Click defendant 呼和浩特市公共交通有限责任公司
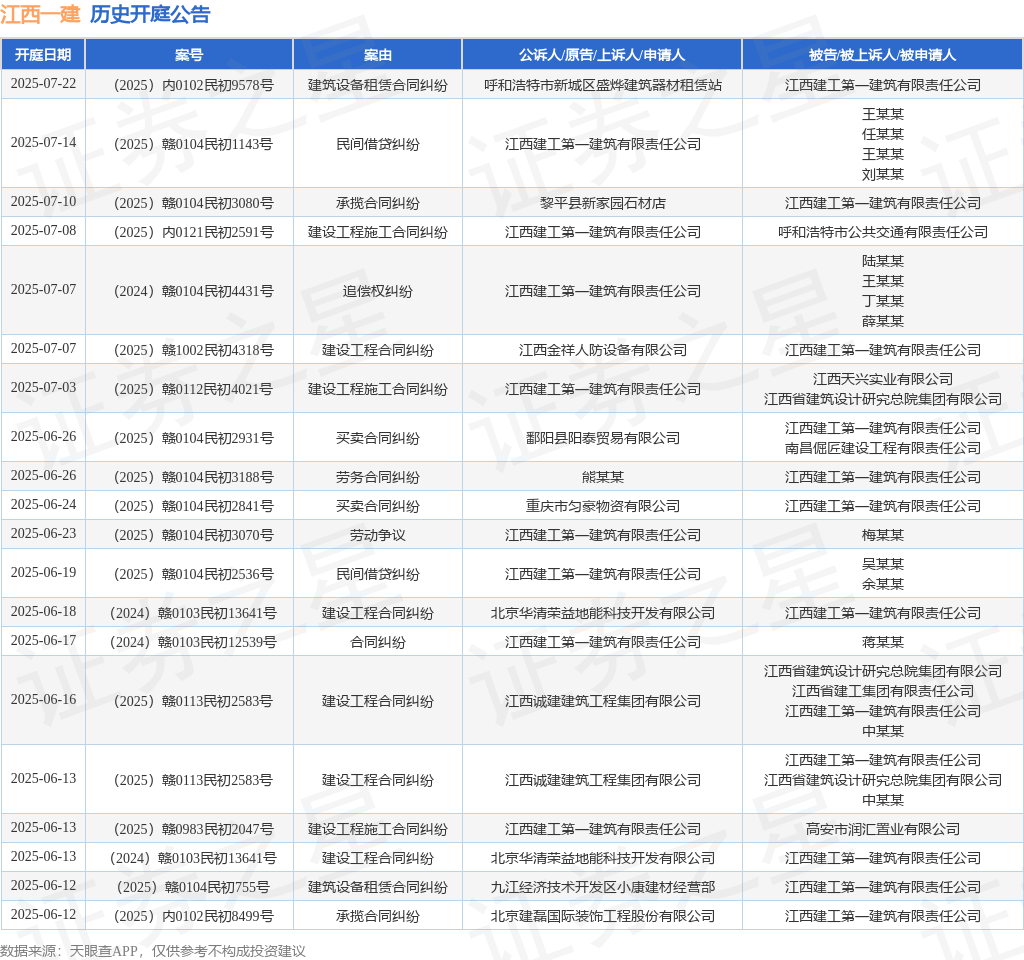The width and height of the screenshot is (1024, 960). 882,232
